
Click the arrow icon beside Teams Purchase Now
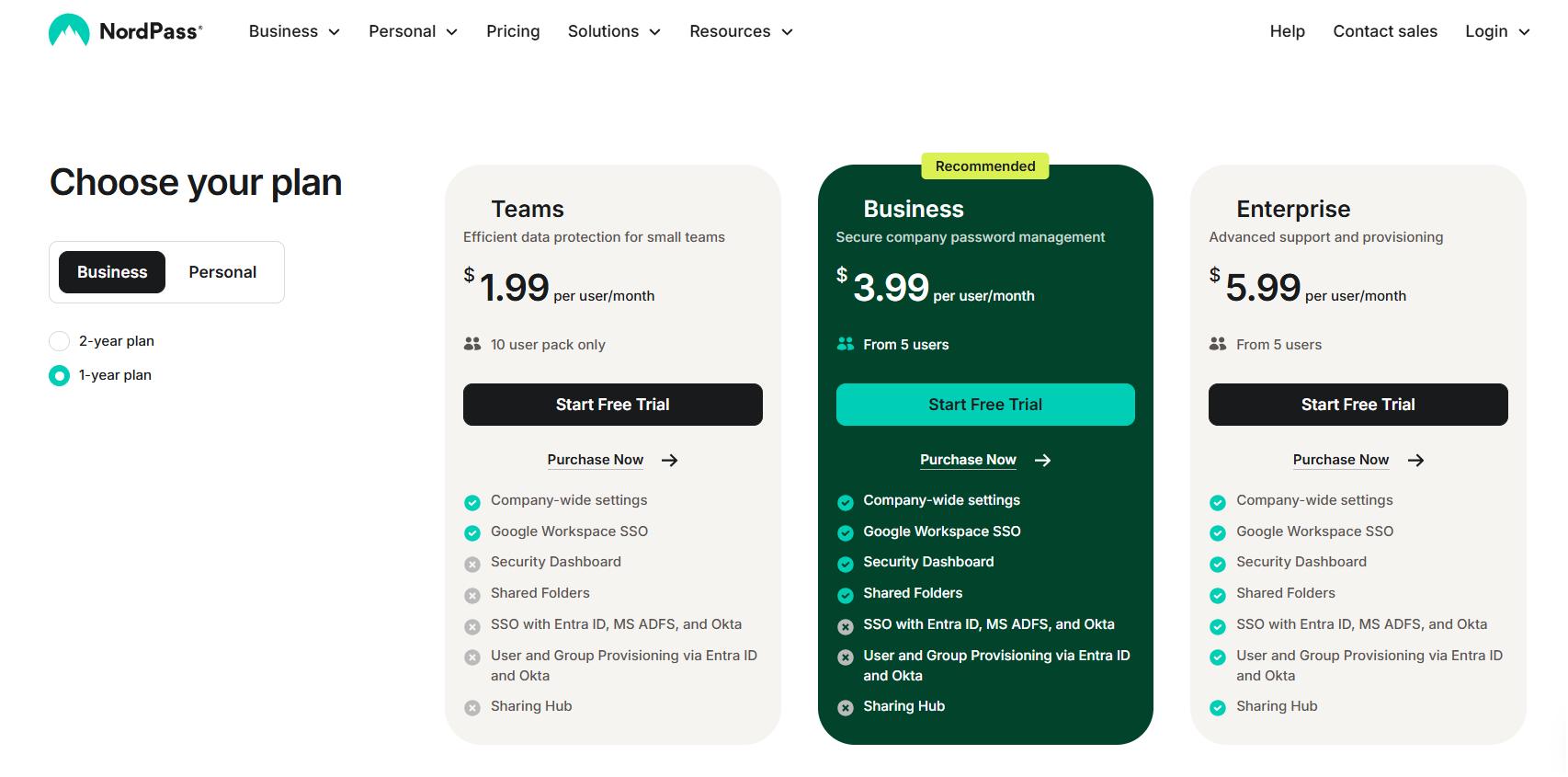pyautogui.click(x=670, y=461)
